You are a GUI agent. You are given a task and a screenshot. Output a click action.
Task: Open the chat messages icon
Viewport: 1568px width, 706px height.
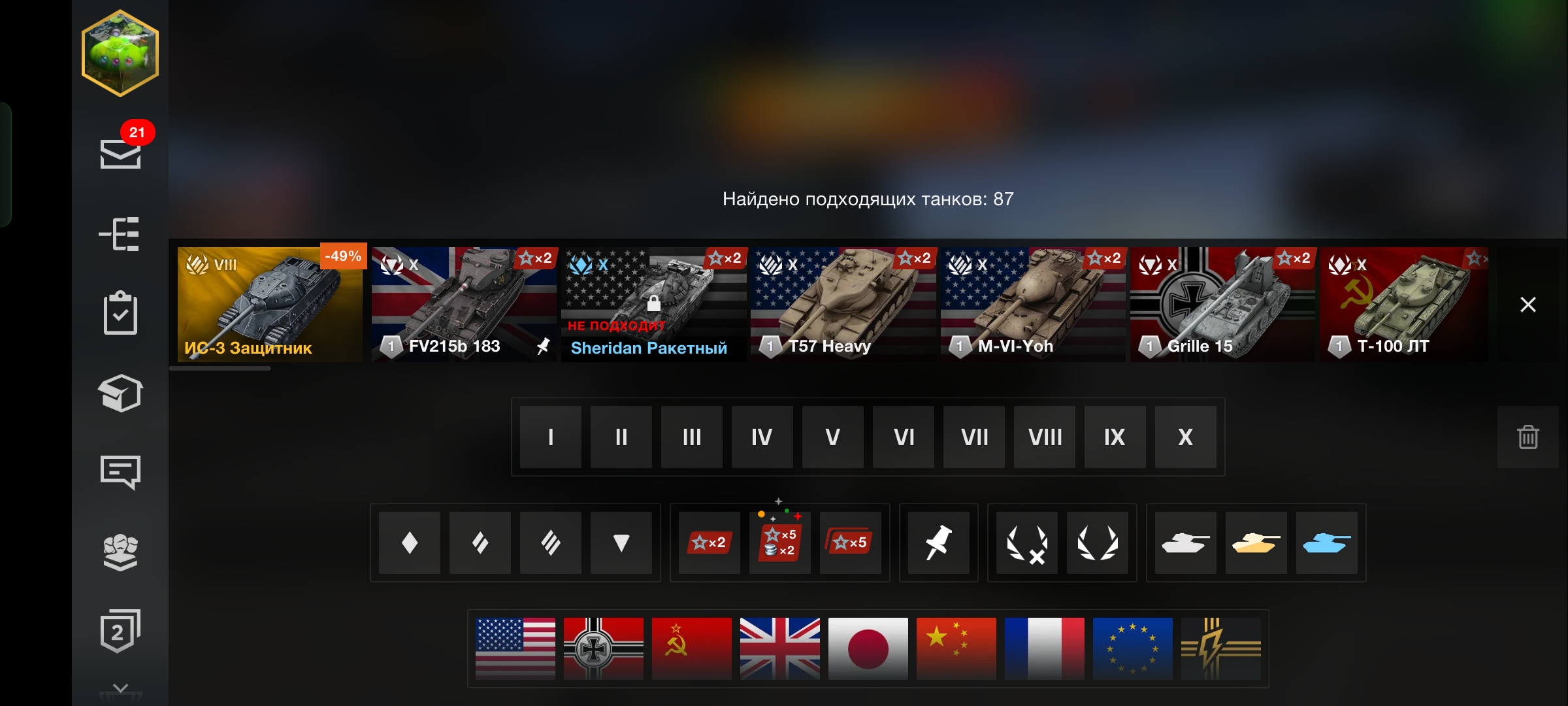120,472
